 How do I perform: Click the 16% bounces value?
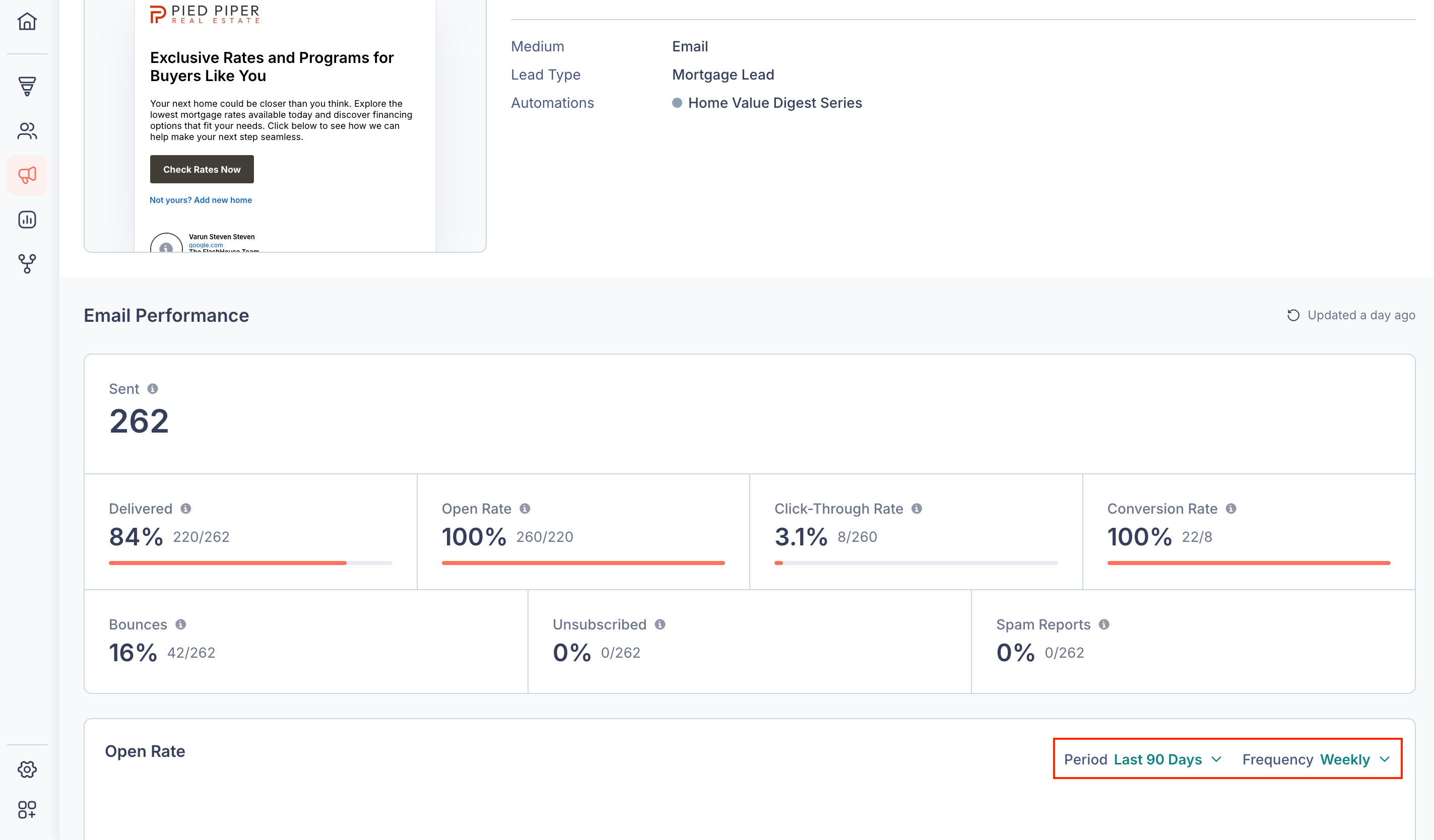coord(133,653)
